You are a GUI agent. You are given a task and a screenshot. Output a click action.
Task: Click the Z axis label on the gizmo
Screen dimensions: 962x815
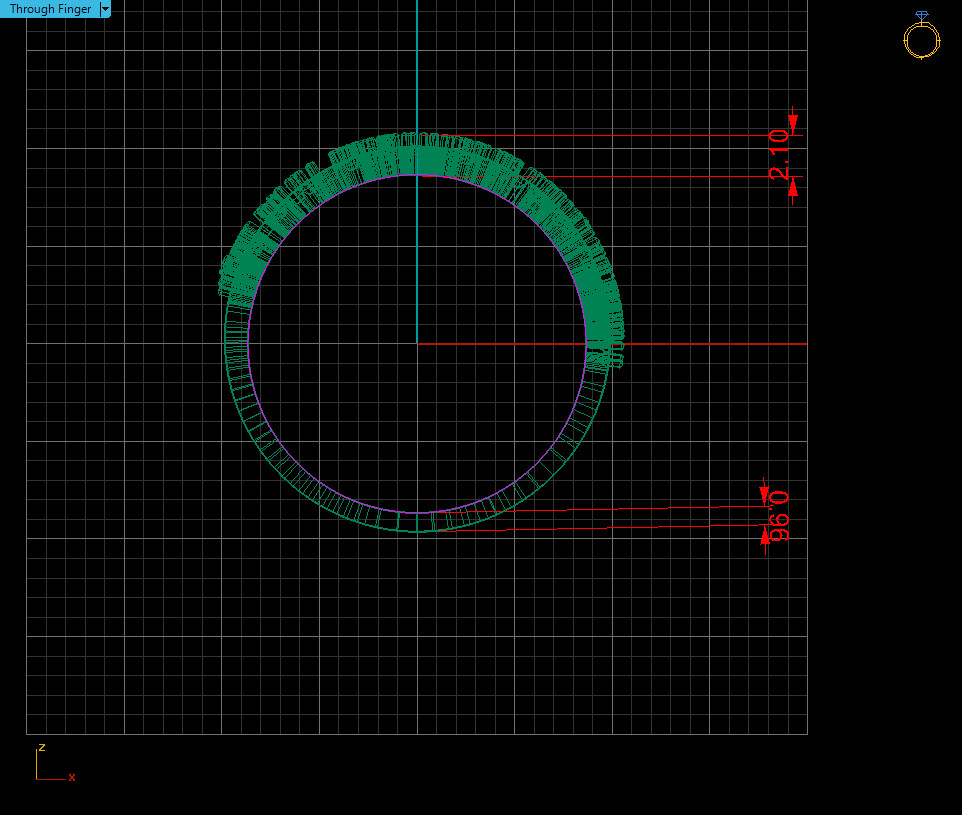(x=40, y=748)
